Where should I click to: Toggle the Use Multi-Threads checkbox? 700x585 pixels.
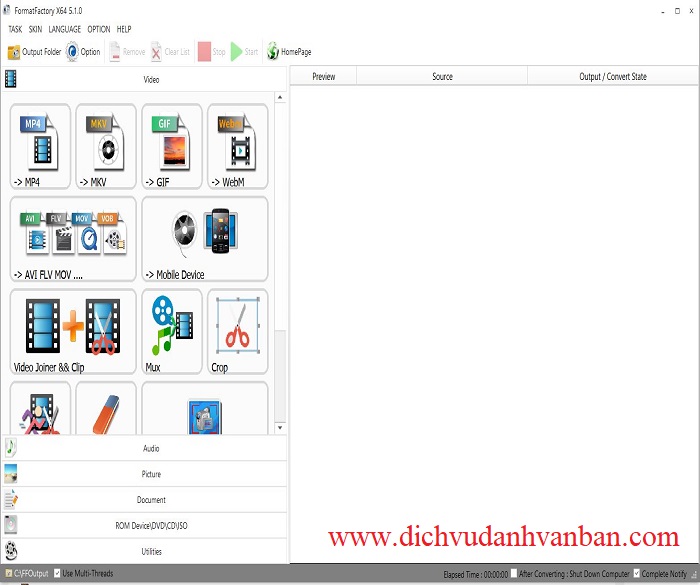[57, 573]
